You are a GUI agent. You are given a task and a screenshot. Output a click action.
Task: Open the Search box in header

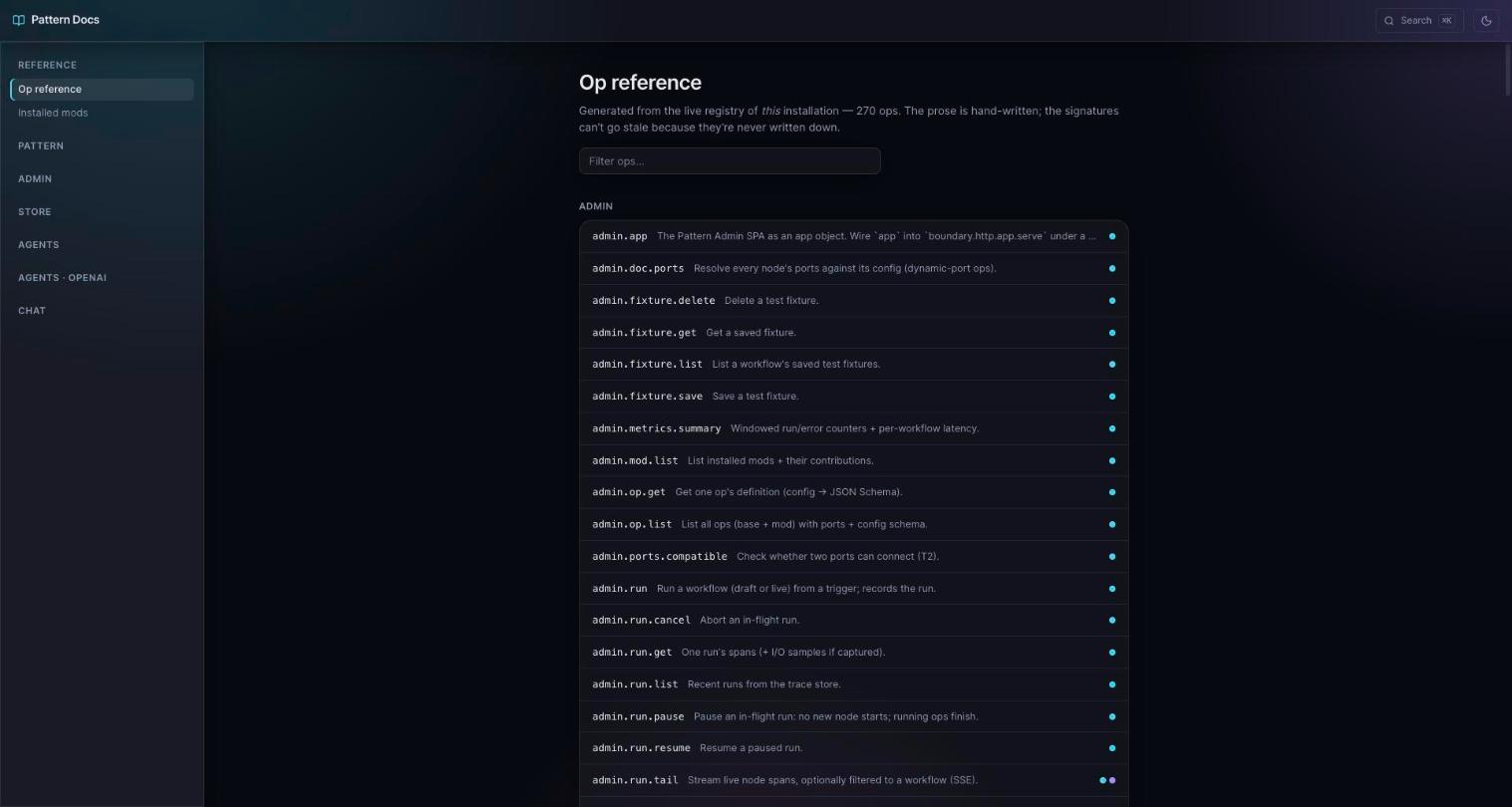point(1419,20)
